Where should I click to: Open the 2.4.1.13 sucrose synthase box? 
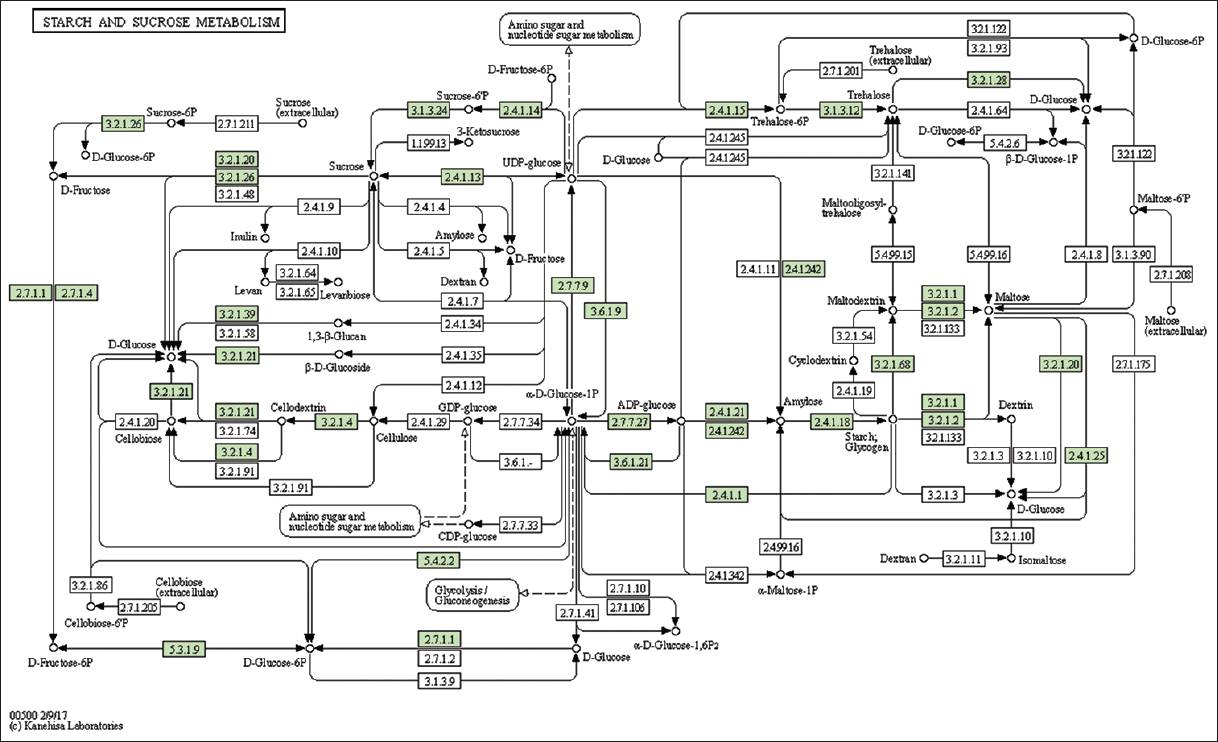pyautogui.click(x=461, y=177)
